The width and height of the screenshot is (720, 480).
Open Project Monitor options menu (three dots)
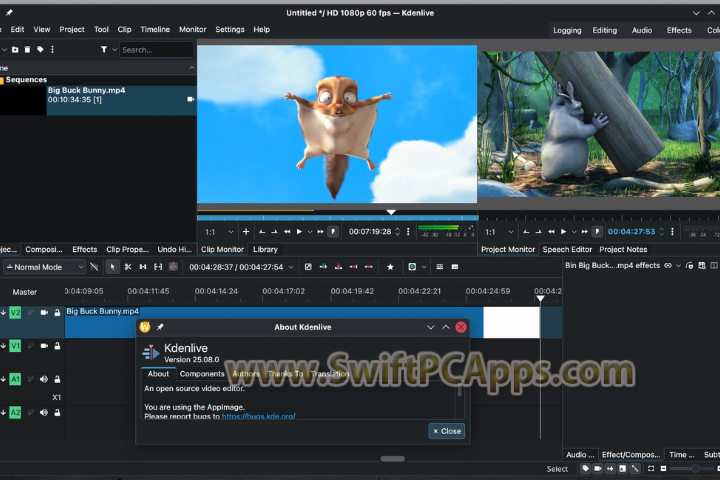[x=672, y=232]
